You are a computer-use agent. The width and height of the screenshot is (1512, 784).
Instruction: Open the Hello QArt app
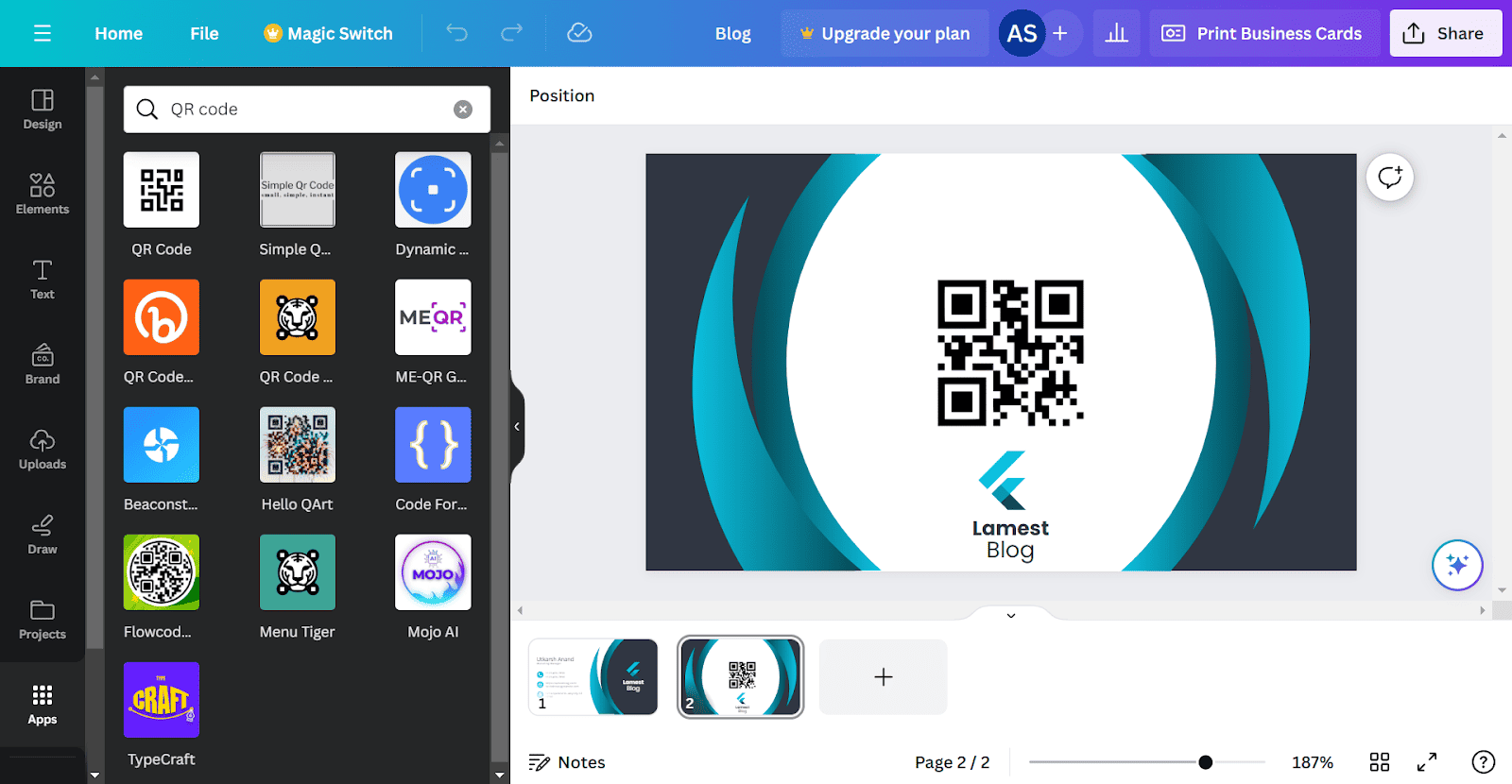click(298, 445)
